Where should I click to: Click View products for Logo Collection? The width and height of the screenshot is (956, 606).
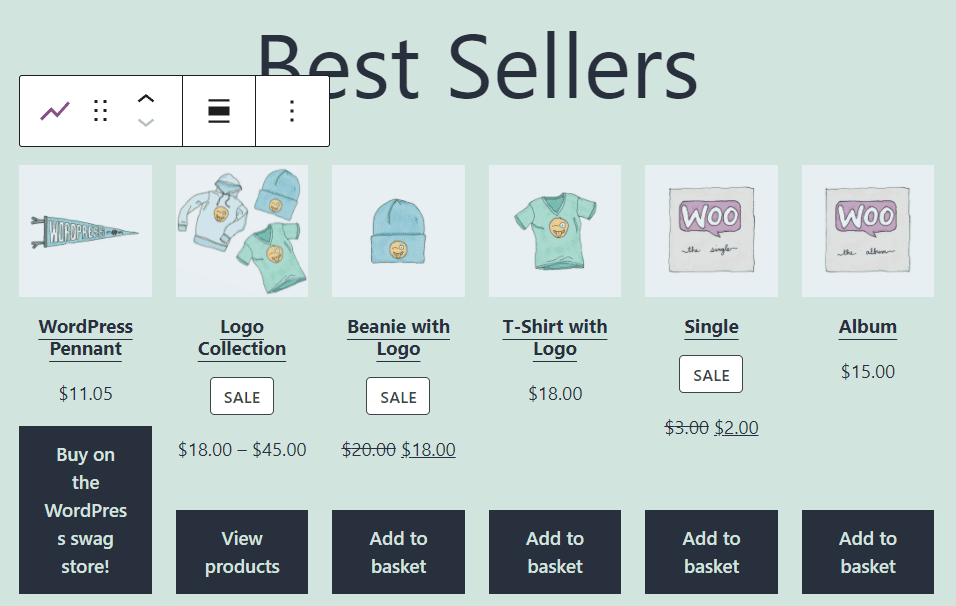pos(241,552)
